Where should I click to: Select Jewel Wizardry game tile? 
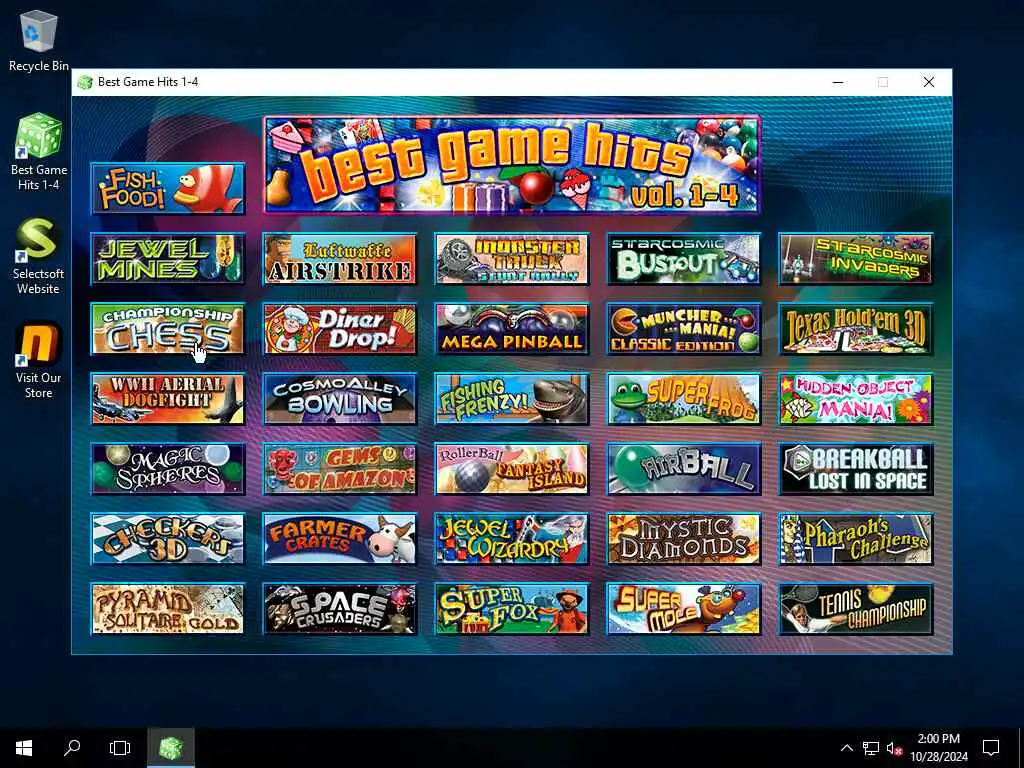pos(512,539)
